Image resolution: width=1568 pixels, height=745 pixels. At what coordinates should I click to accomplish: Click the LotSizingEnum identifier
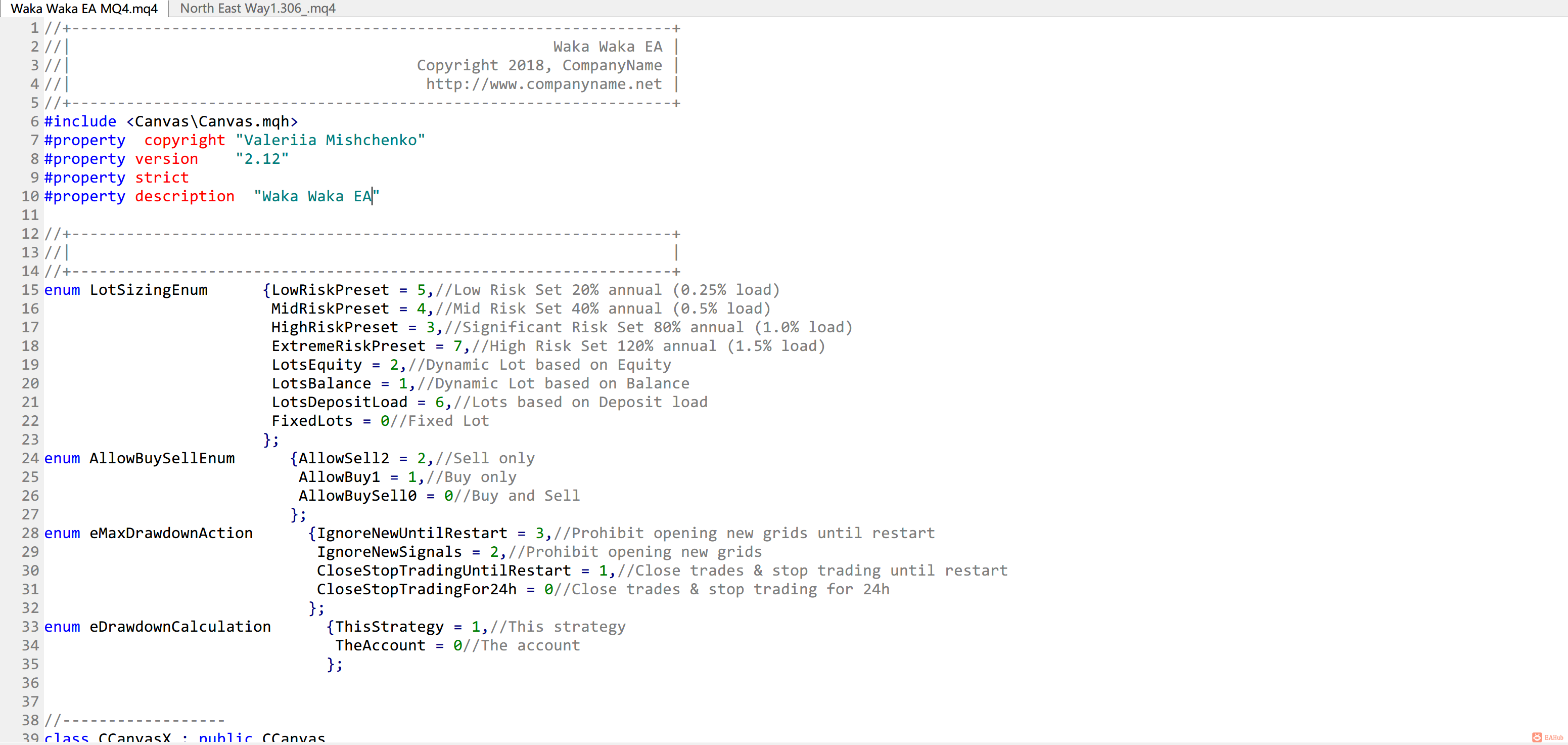[x=149, y=290]
